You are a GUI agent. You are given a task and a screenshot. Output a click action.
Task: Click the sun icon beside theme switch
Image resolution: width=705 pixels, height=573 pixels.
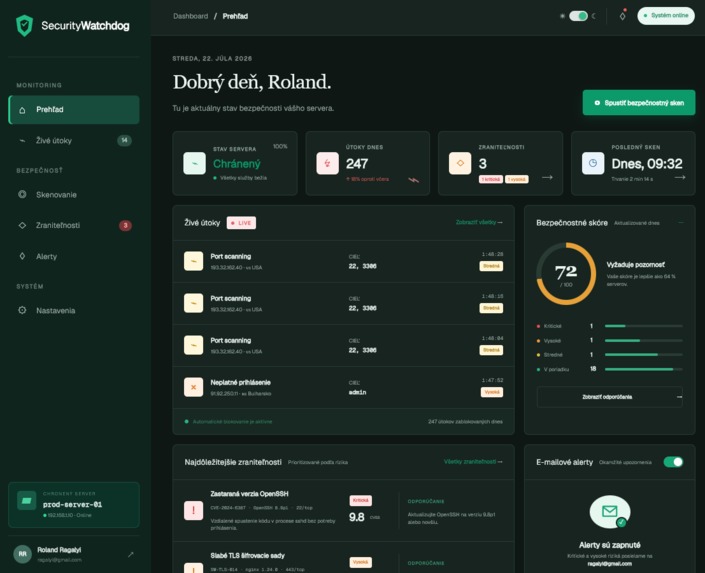point(562,16)
